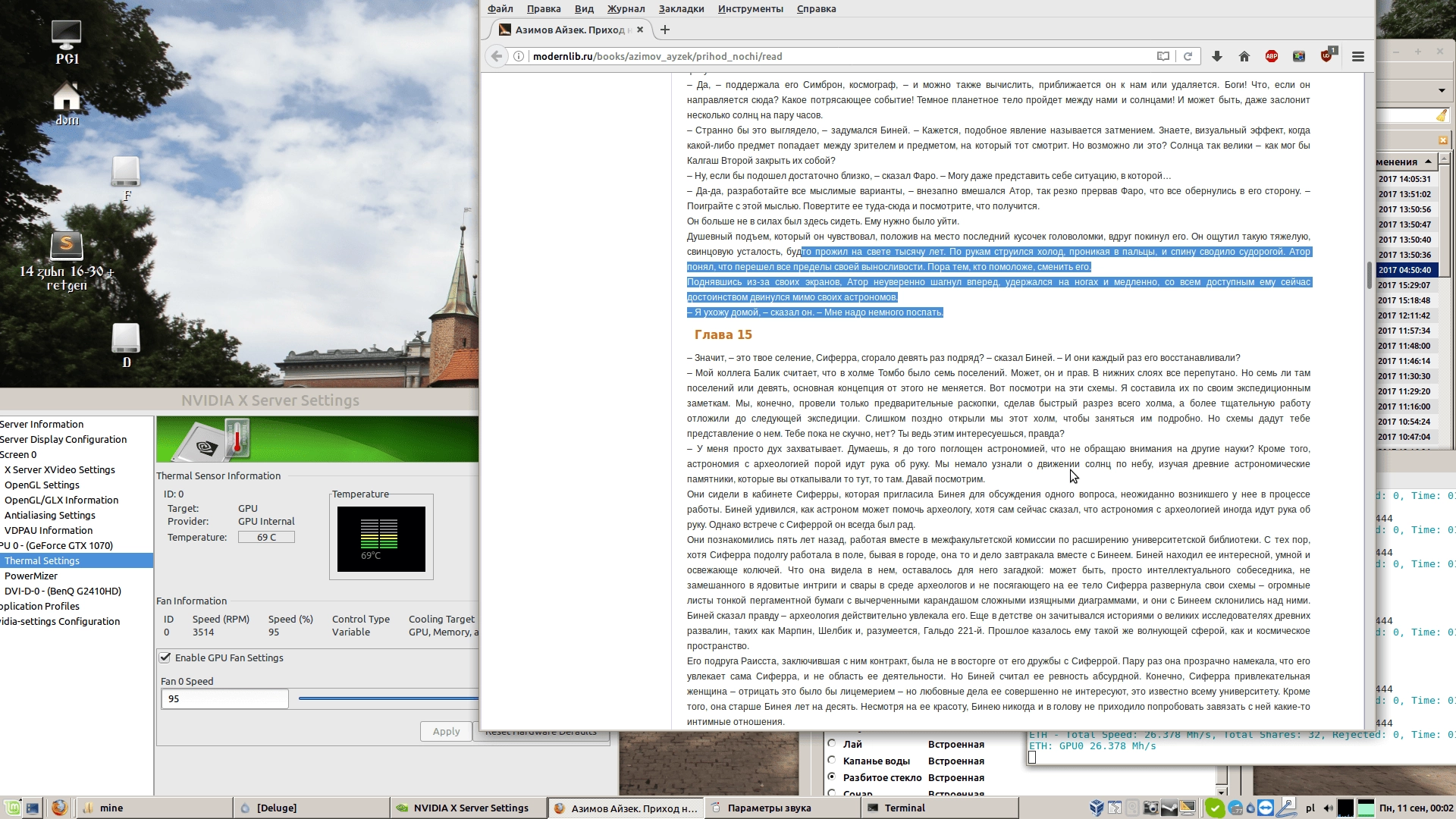This screenshot has height=819, width=1456.
Task: Open a new browser tab
Action: pos(665,30)
